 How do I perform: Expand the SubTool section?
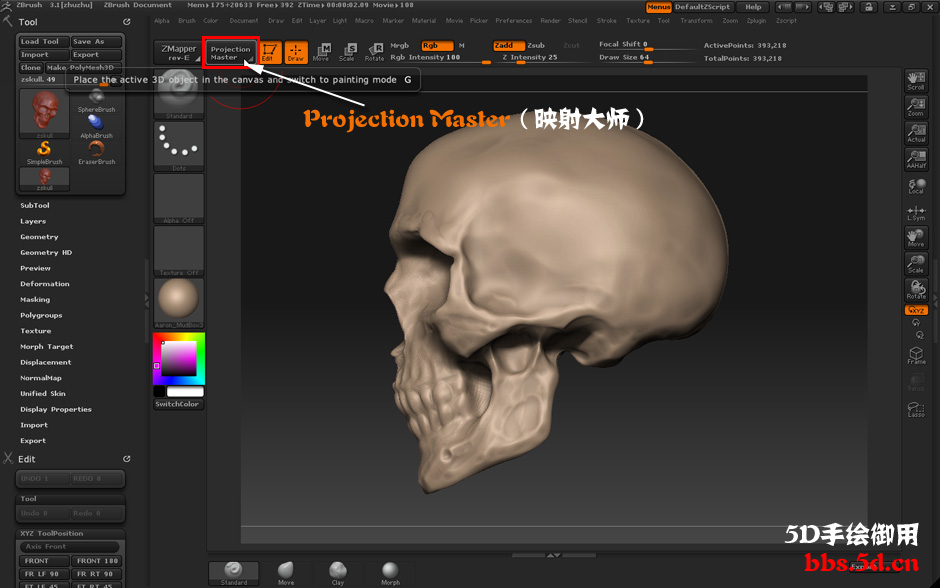[x=35, y=206]
